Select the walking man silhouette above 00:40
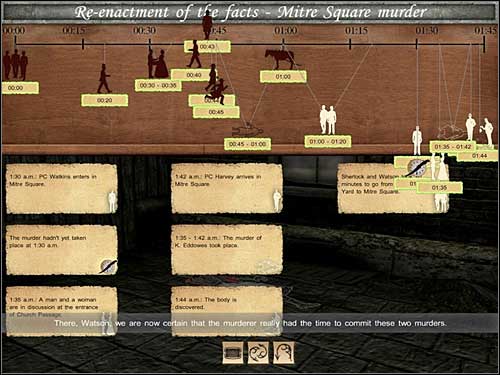The image size is (500, 375). click(x=194, y=55)
